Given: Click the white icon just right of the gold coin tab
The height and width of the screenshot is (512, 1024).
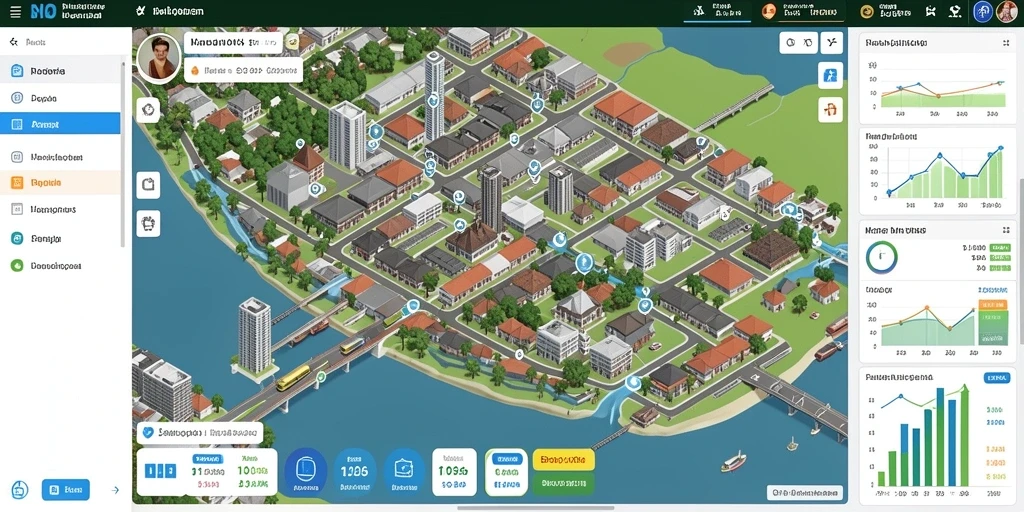Looking at the screenshot, I should [x=931, y=11].
